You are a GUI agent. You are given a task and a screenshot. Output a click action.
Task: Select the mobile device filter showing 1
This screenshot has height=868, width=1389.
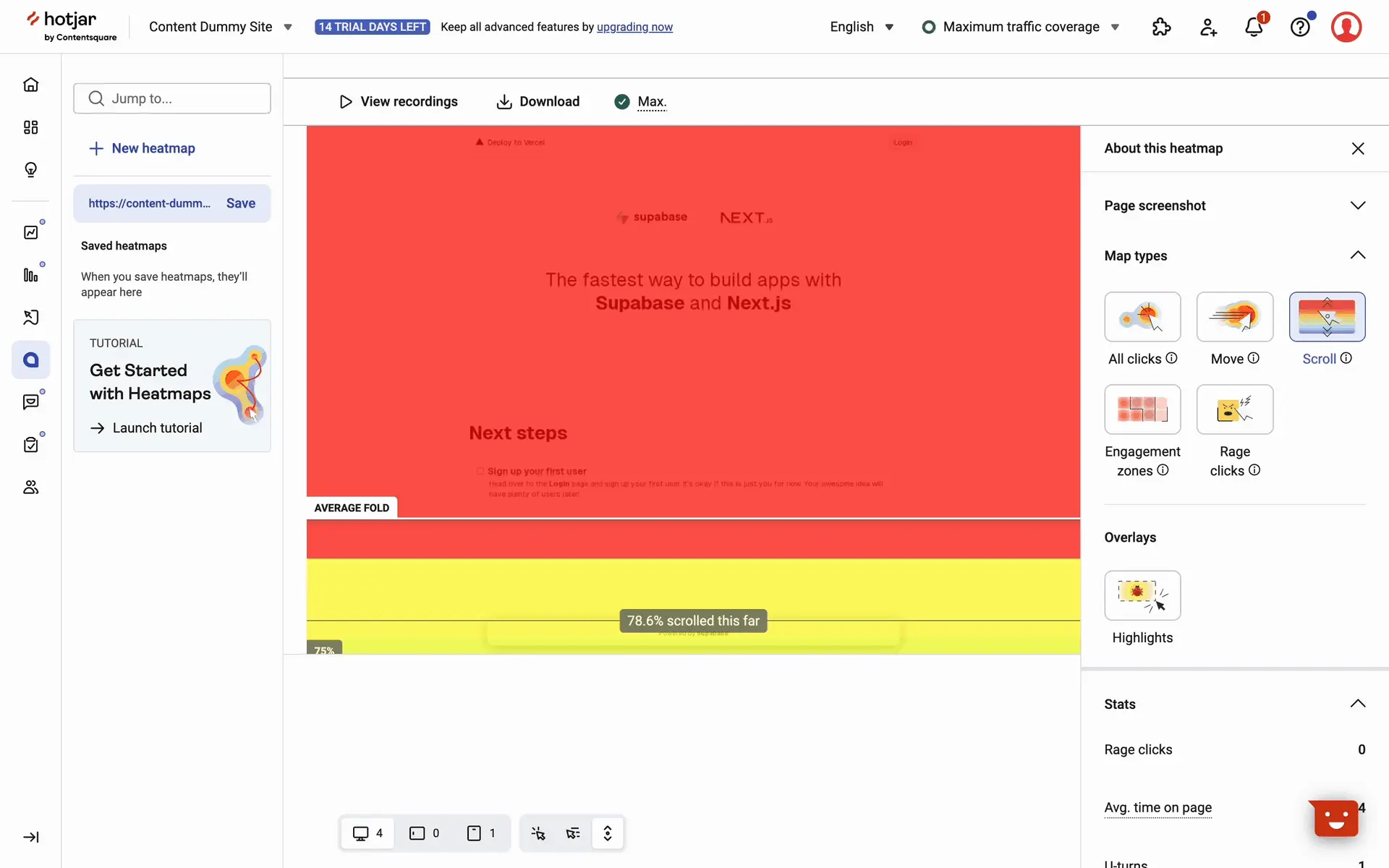(481, 833)
